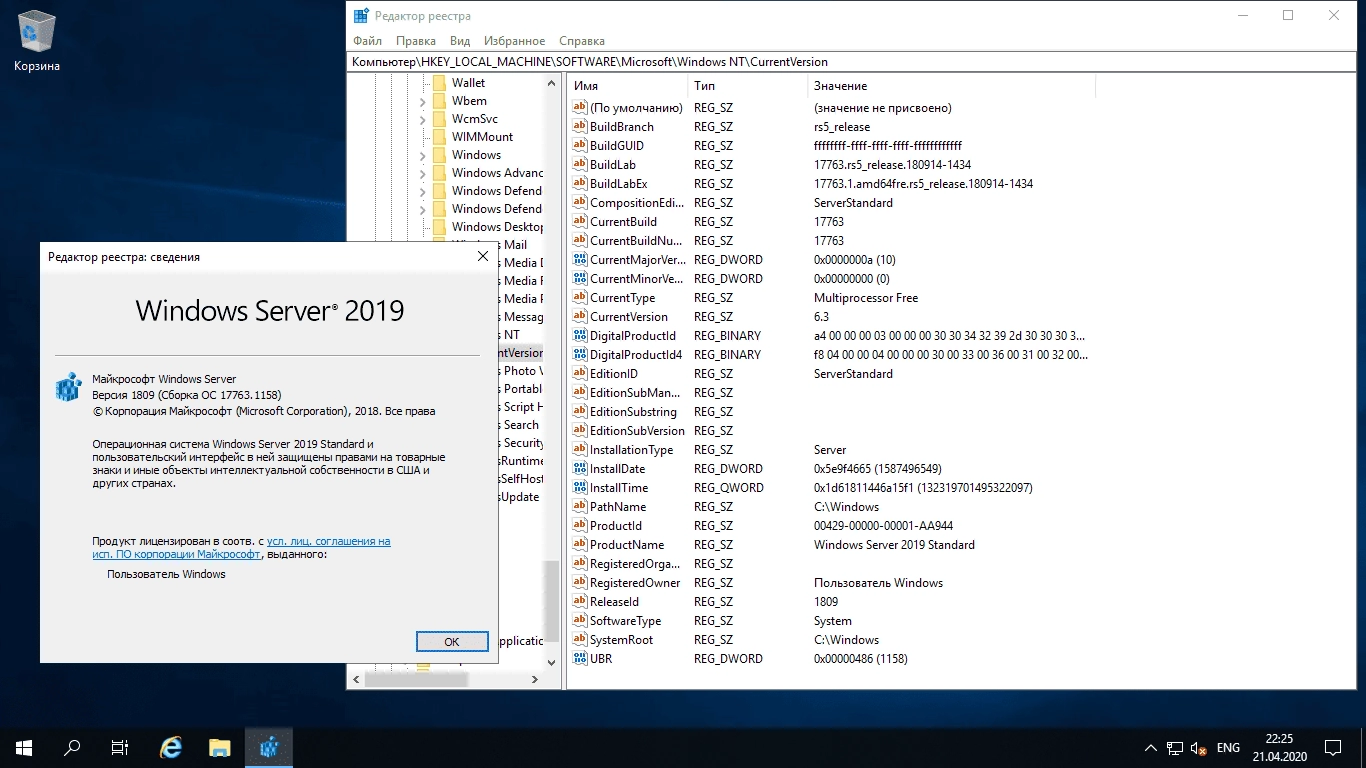Expand the Wbem tree node

[422, 102]
